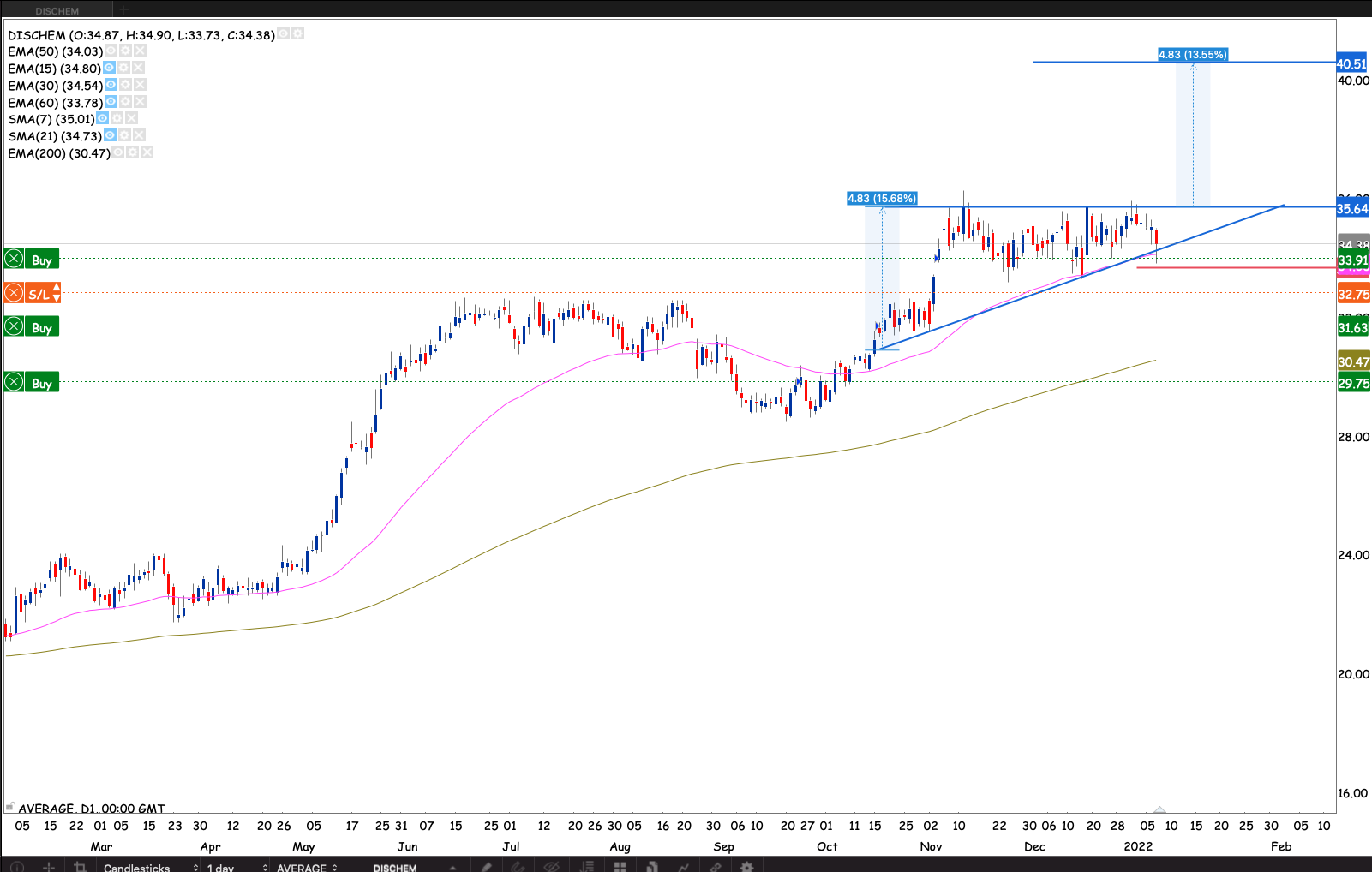Toggle visibility of SMA(7) indicator
This screenshot has width=1372, height=872.
103,118
